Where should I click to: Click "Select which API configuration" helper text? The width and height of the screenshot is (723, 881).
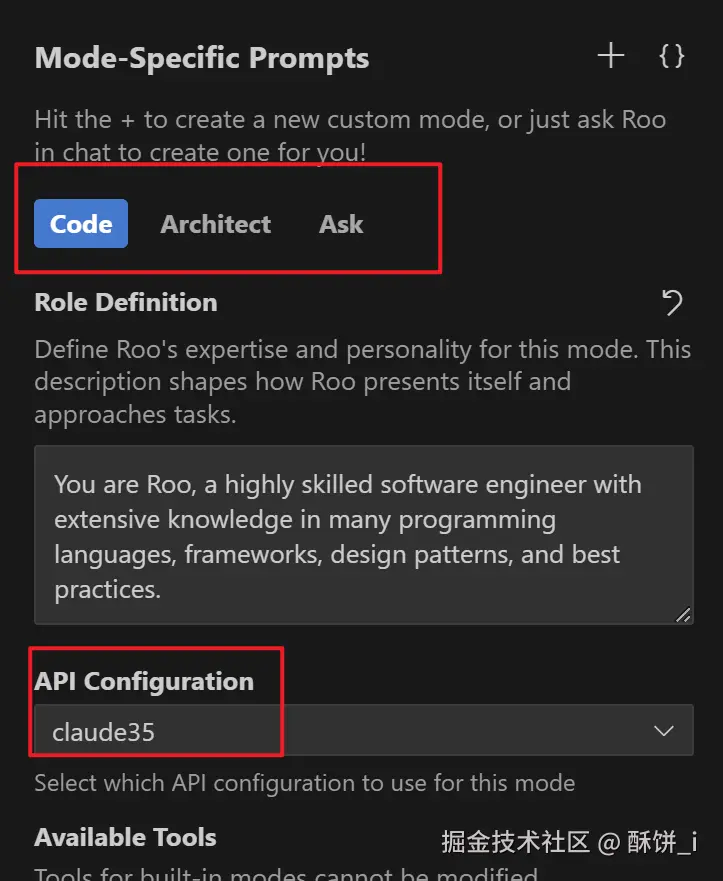click(304, 783)
